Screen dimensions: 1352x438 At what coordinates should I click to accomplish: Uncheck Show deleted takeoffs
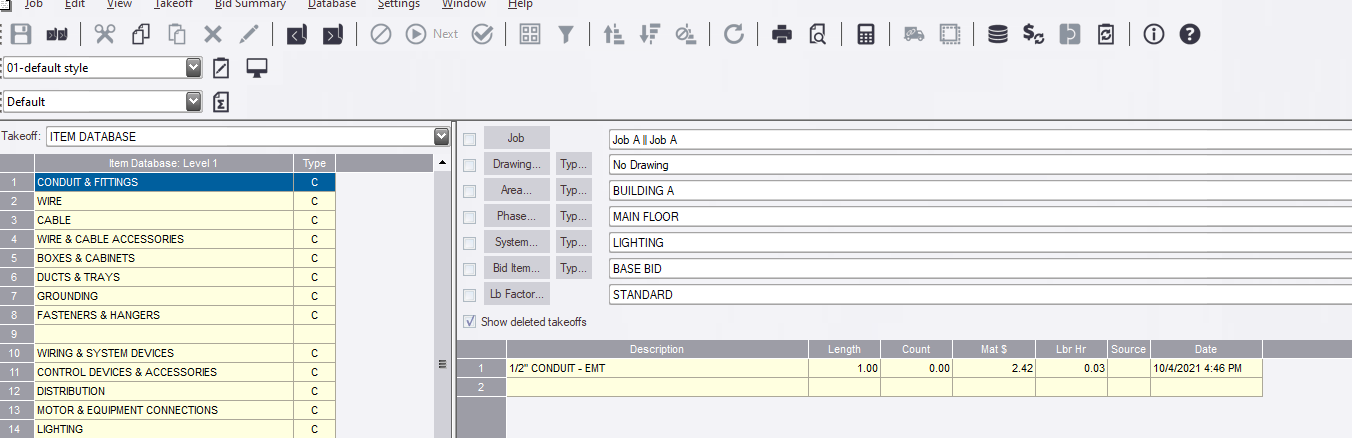[470, 322]
